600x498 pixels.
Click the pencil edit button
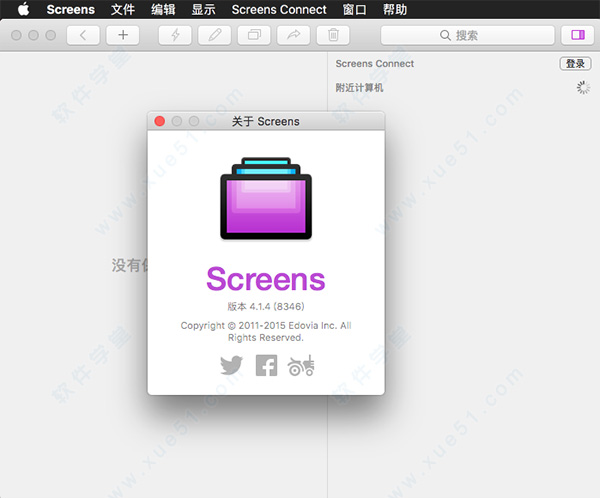[215, 35]
